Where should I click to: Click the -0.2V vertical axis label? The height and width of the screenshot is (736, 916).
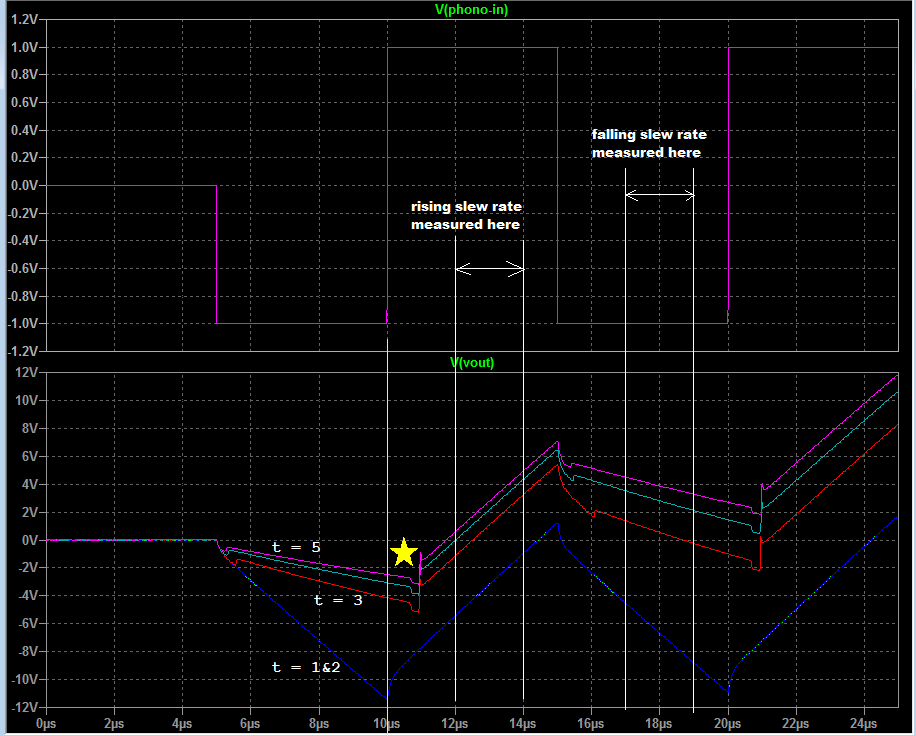click(23, 213)
